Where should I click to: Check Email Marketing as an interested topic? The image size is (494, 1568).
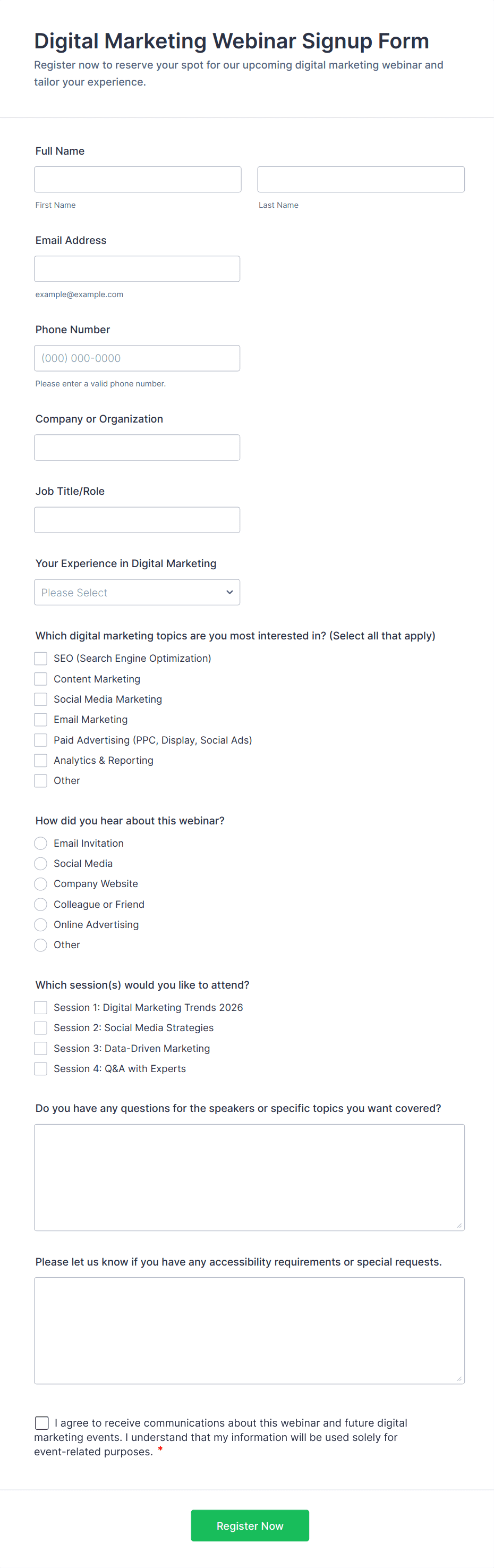pos(40,719)
